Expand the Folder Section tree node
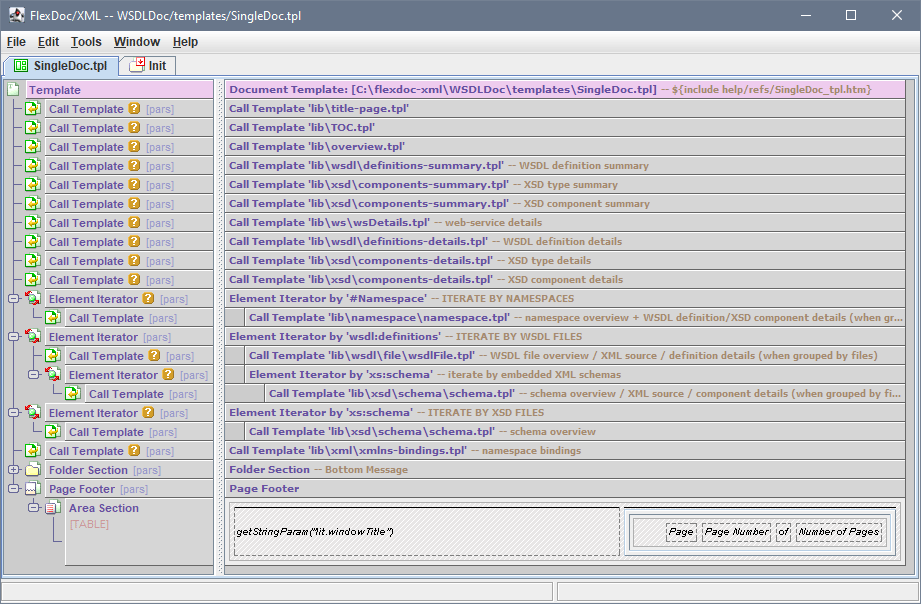 [13, 470]
